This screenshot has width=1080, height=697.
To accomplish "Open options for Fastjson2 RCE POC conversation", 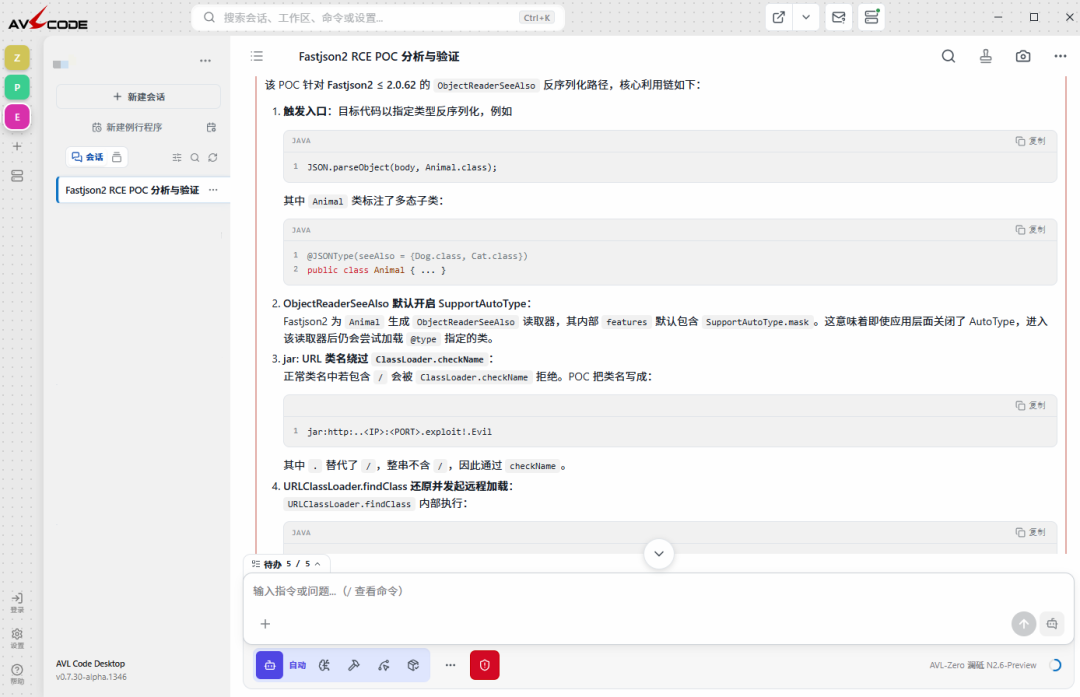I will pyautogui.click(x=214, y=190).
